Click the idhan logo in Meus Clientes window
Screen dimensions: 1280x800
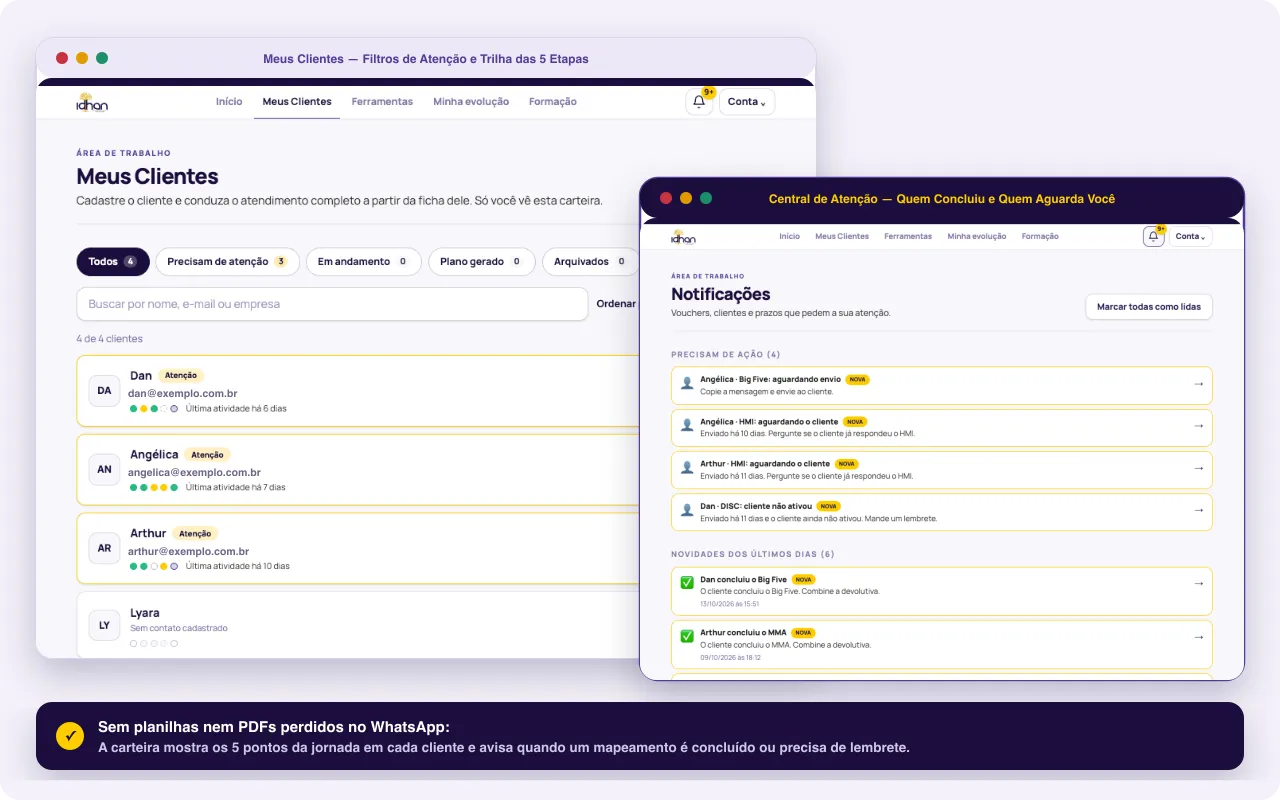(x=92, y=102)
